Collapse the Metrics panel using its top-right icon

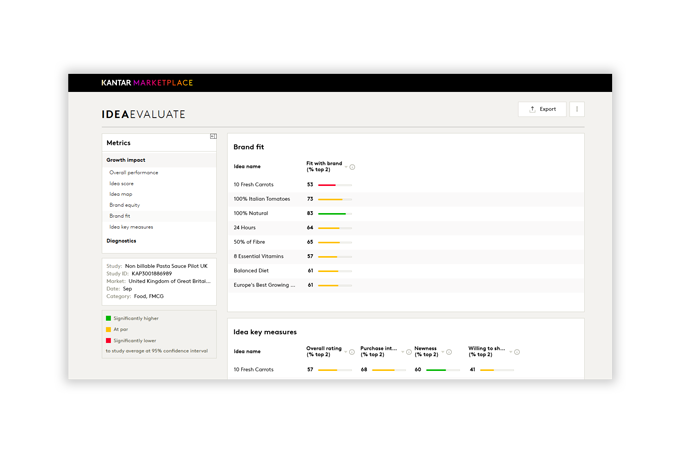[213, 136]
